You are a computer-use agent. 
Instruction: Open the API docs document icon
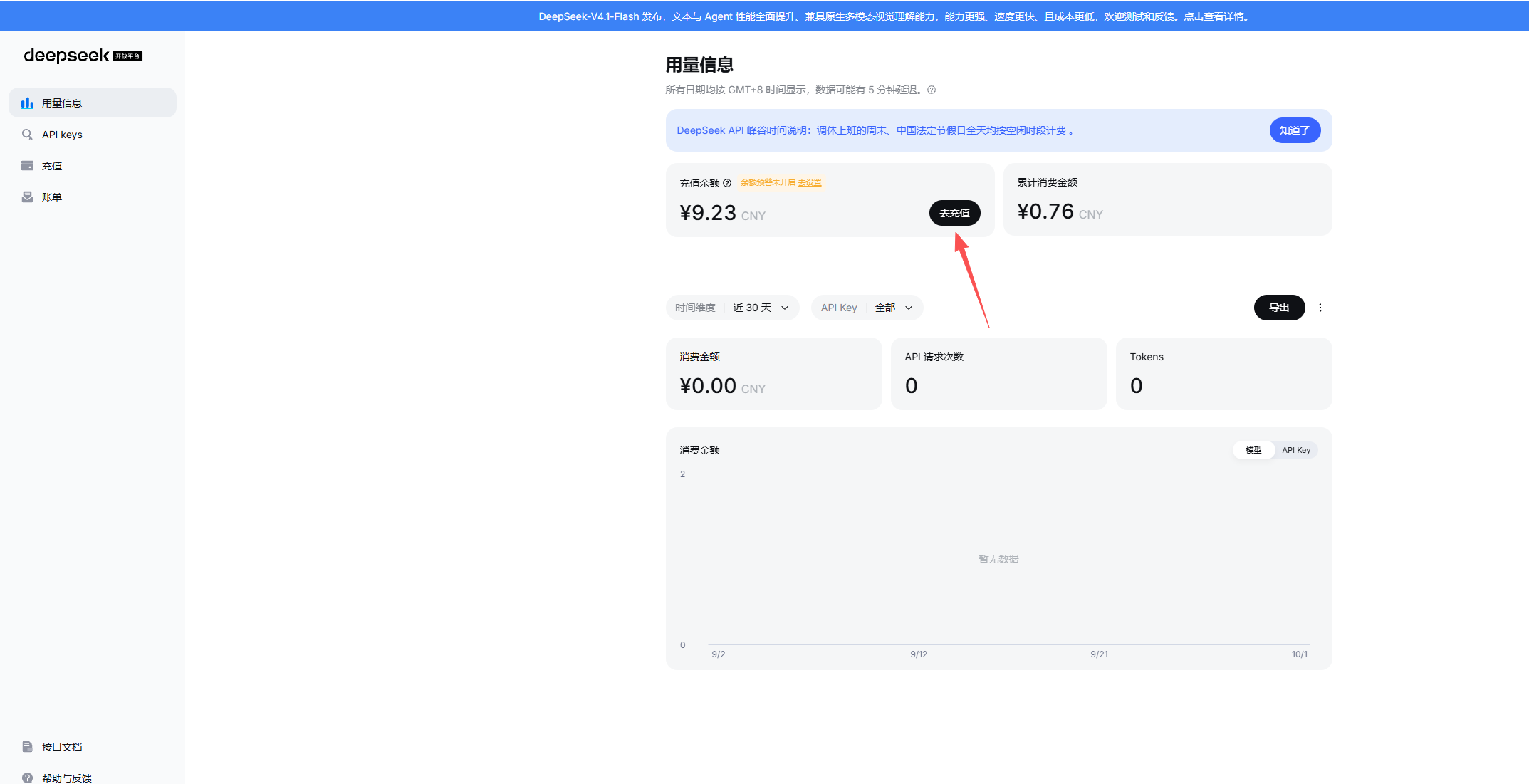coord(28,747)
